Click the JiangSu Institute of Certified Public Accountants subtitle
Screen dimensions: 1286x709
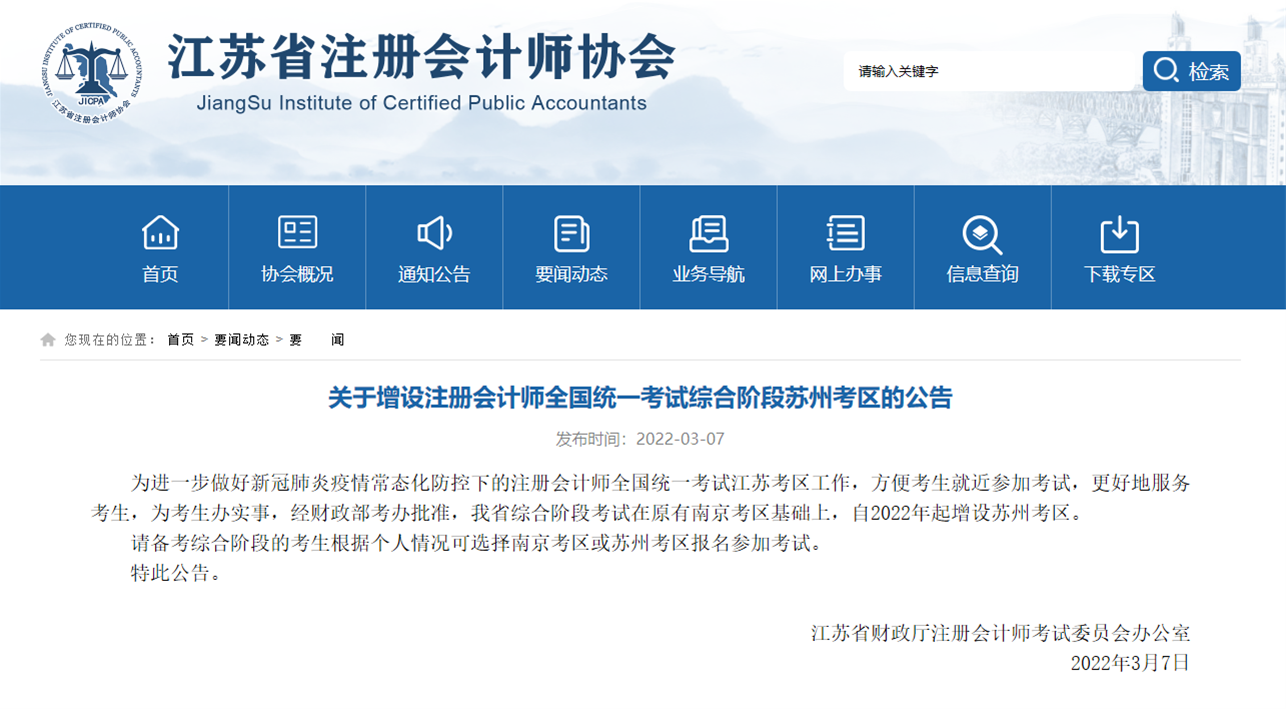(422, 103)
